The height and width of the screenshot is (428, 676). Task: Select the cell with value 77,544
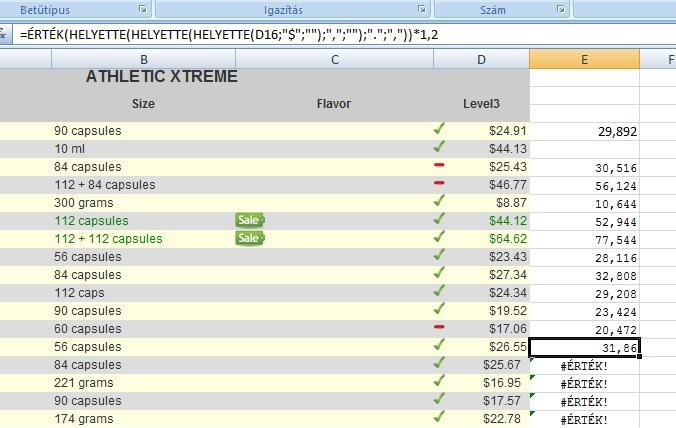click(x=584, y=239)
